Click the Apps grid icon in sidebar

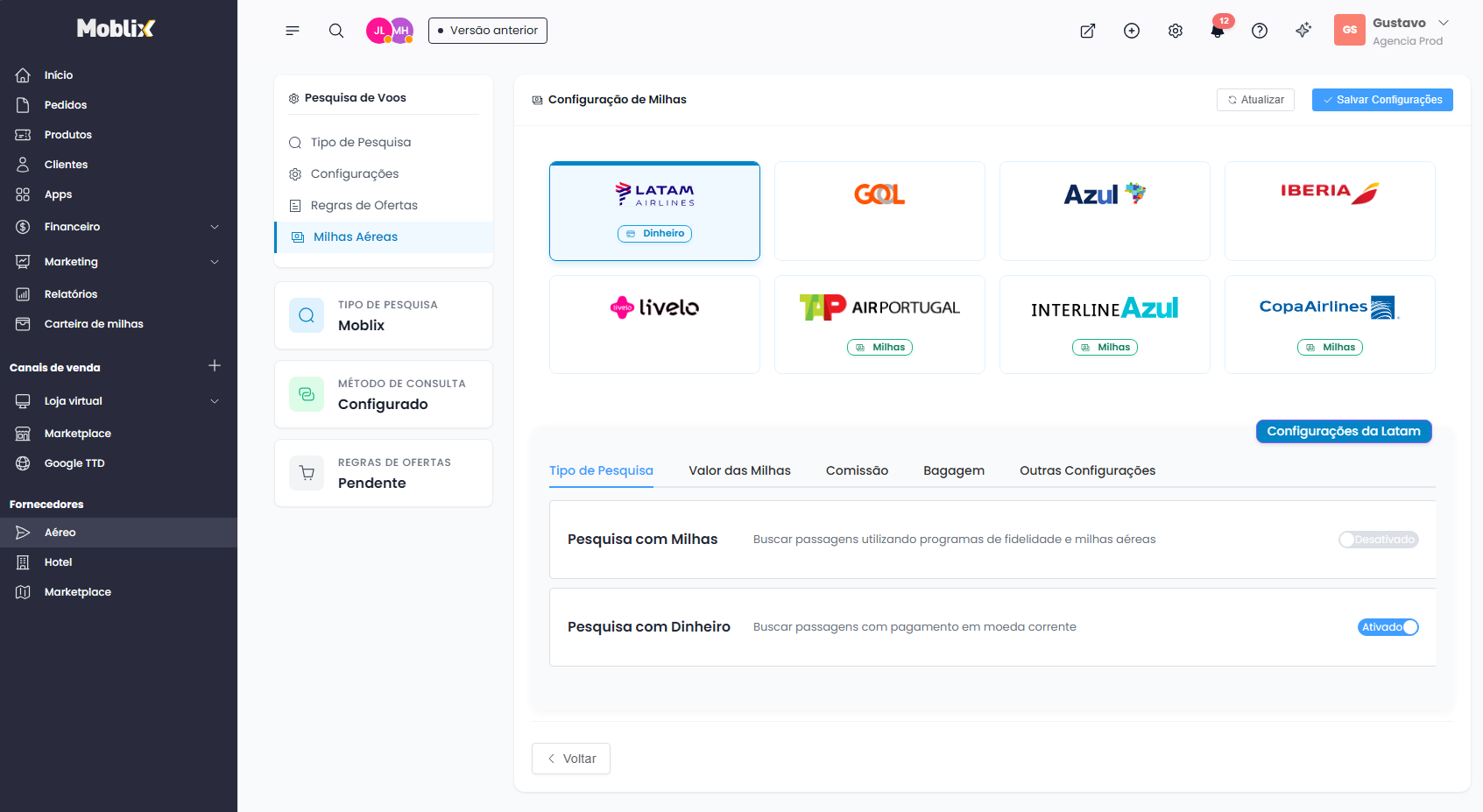tap(24, 194)
